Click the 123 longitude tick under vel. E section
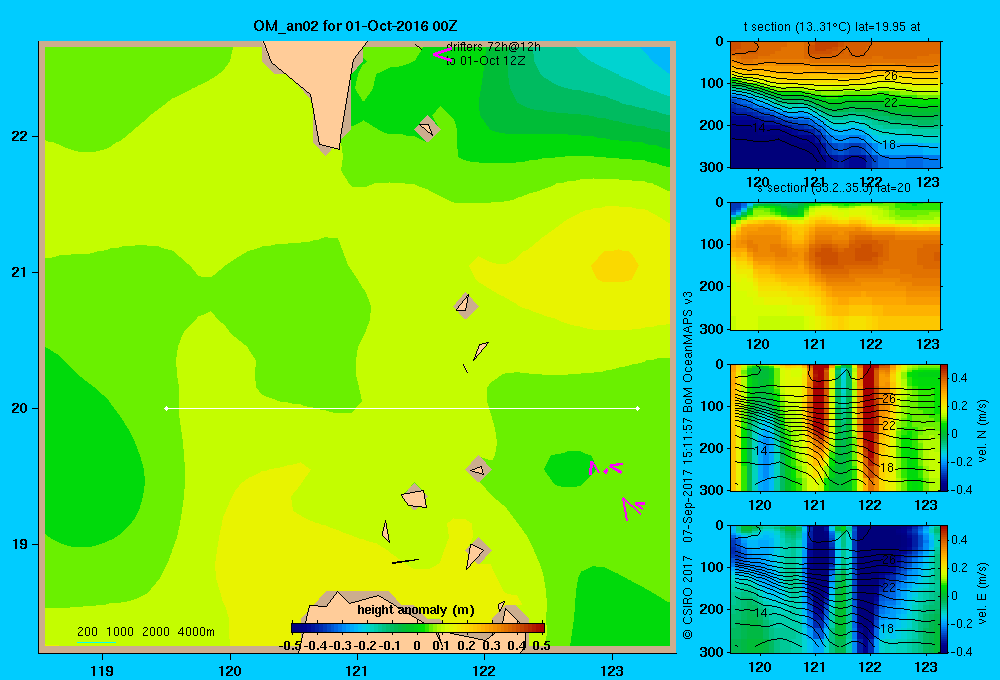The image size is (1000, 680). [x=926, y=667]
